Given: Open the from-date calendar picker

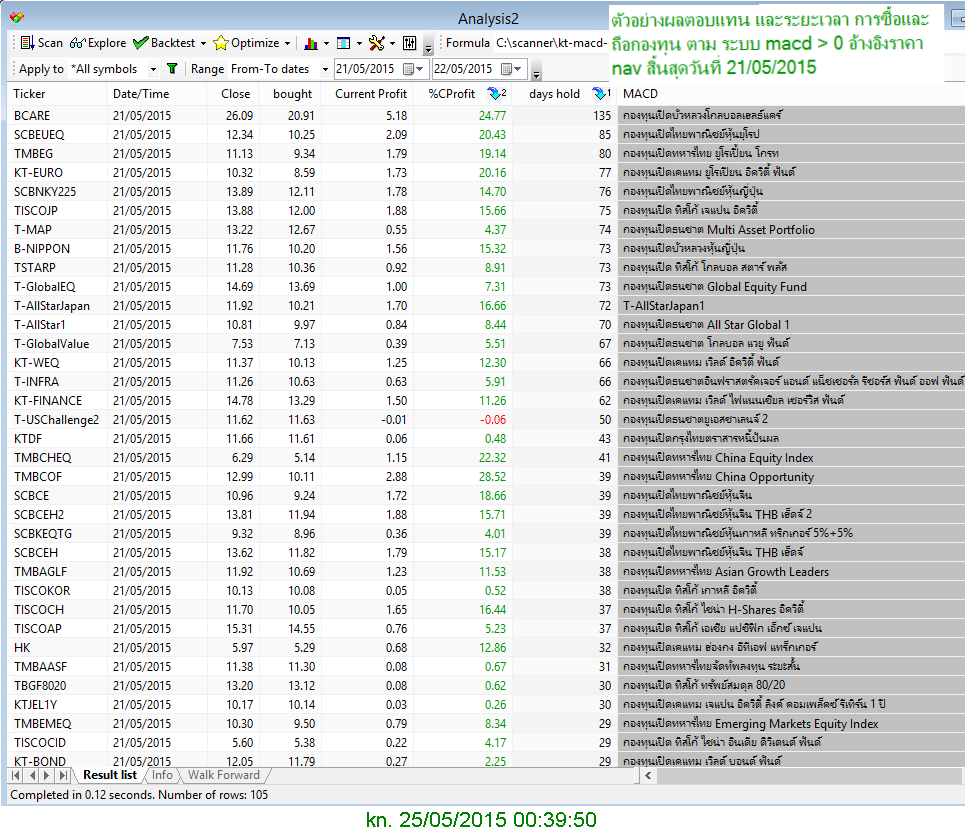Looking at the screenshot, I should [x=413, y=69].
